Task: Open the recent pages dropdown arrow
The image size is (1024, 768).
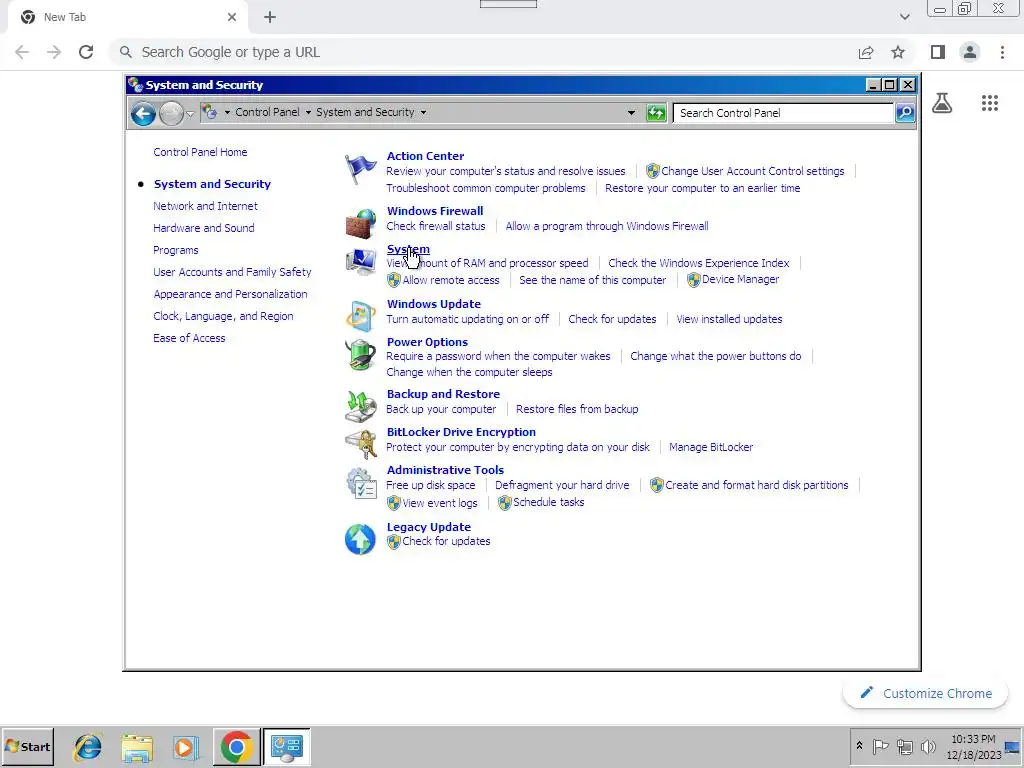Action: pos(190,114)
